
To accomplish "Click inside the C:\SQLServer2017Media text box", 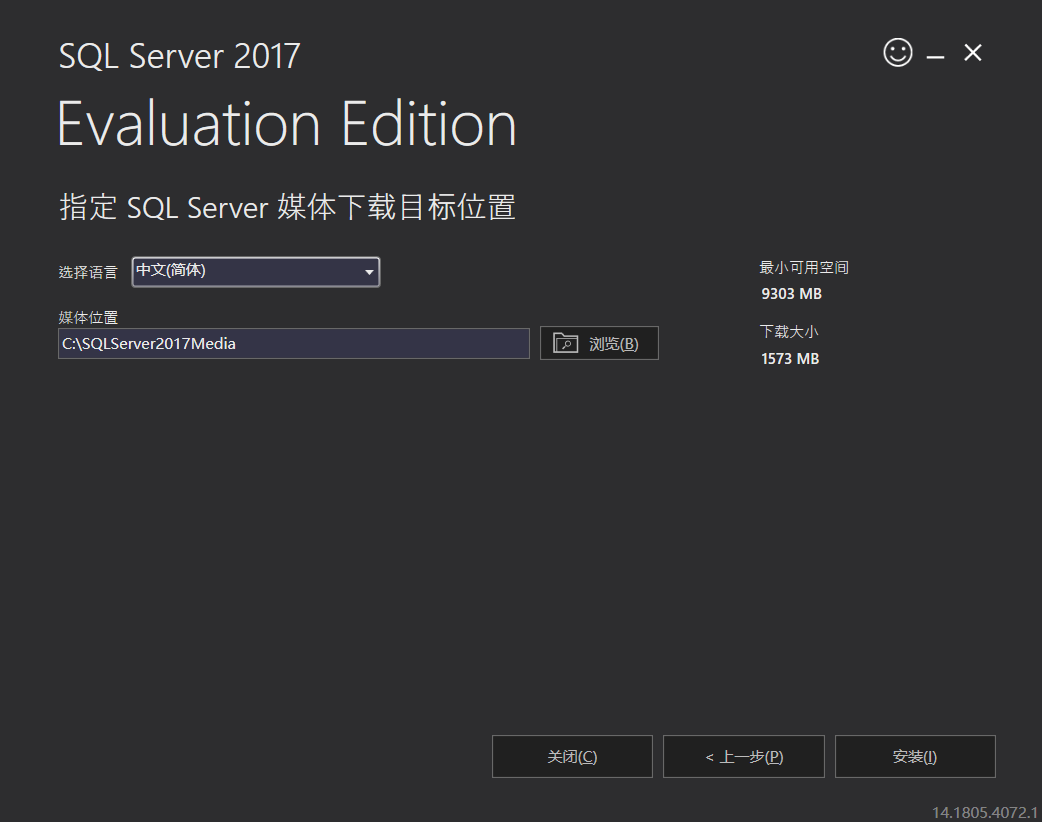I will click(x=293, y=343).
